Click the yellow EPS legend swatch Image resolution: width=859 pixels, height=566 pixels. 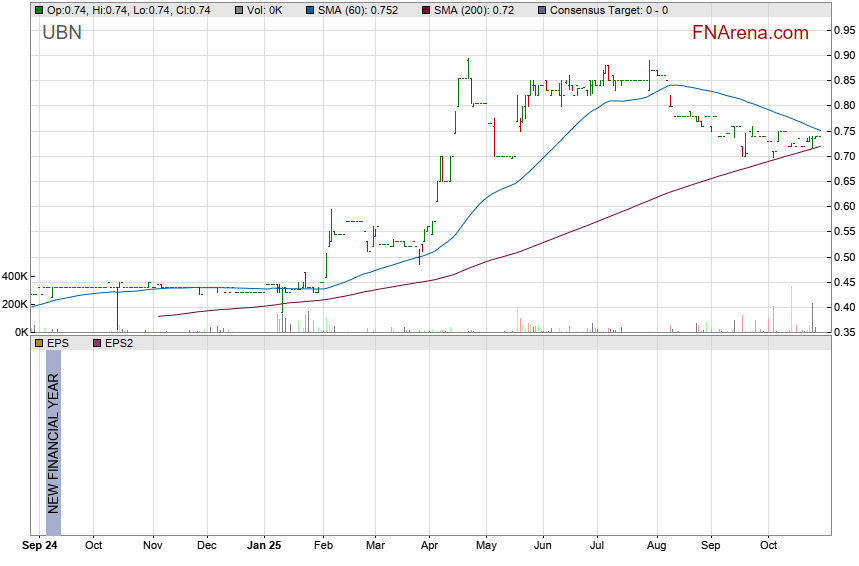[38, 343]
